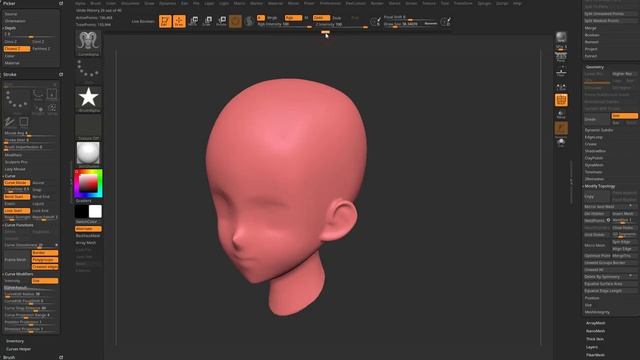Toggle Curve Mode on
This screenshot has height=360, width=640.
17,183
